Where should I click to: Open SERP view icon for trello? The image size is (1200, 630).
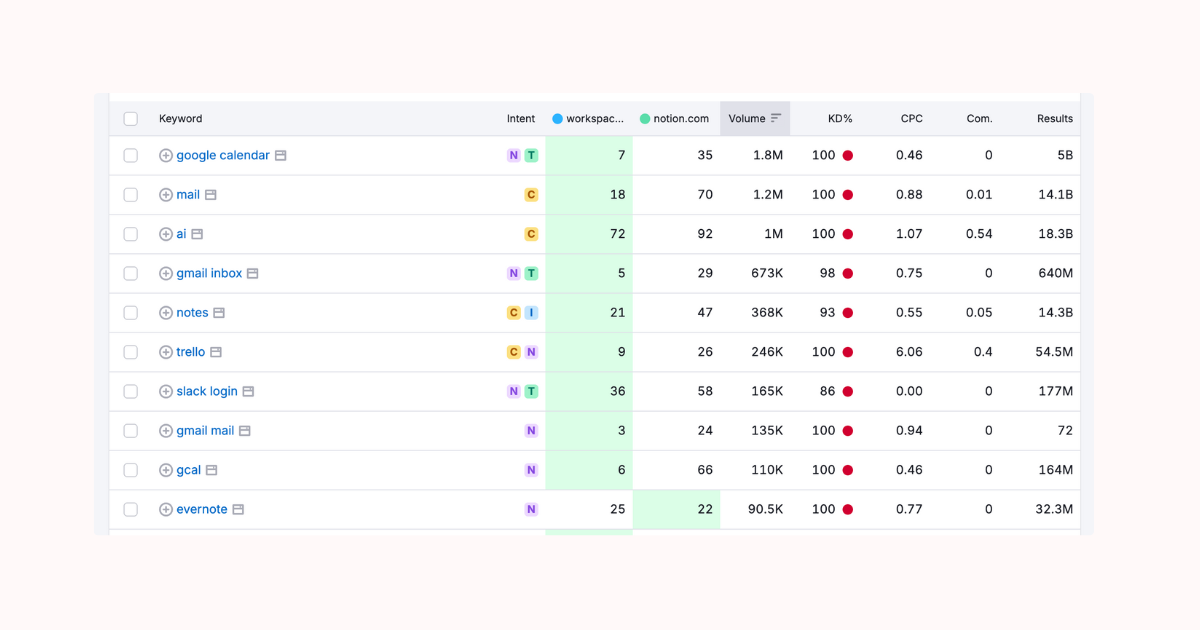216,352
